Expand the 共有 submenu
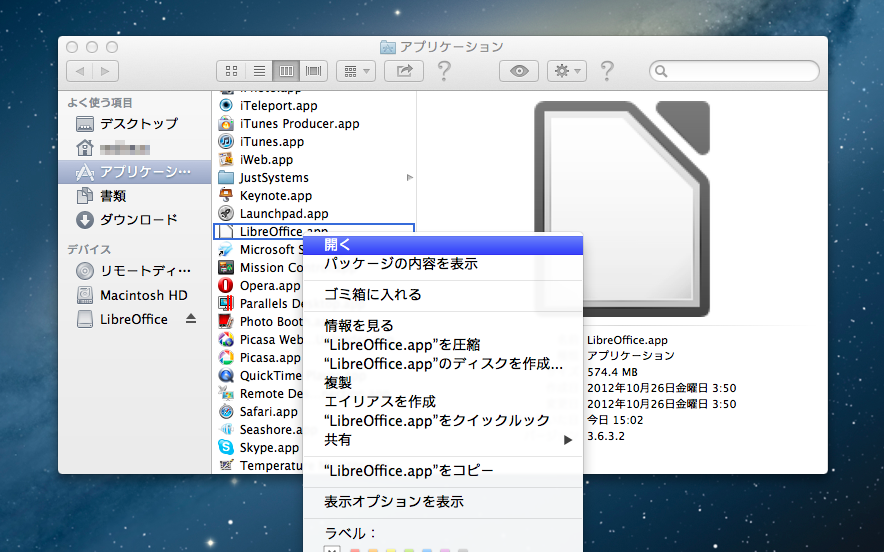Viewport: 884px width, 552px height. tap(443, 440)
